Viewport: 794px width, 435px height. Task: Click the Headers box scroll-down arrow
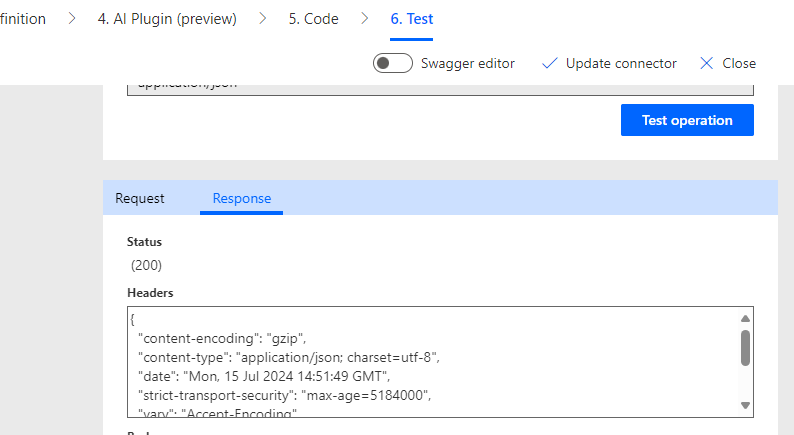745,405
